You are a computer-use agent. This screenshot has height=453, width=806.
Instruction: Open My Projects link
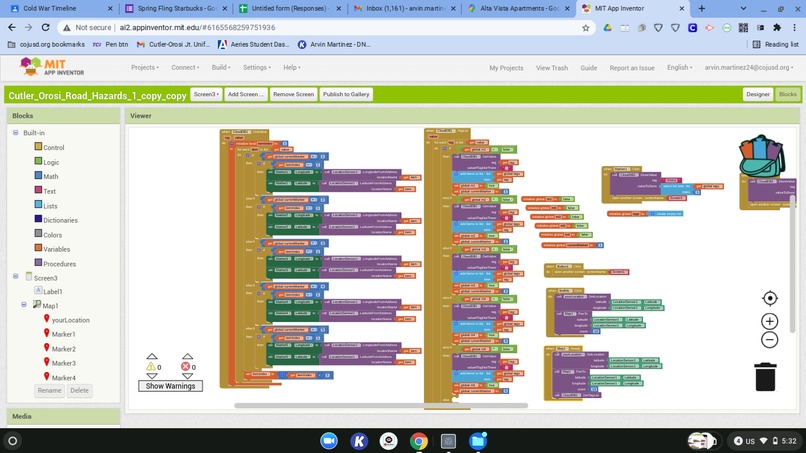(x=506, y=68)
